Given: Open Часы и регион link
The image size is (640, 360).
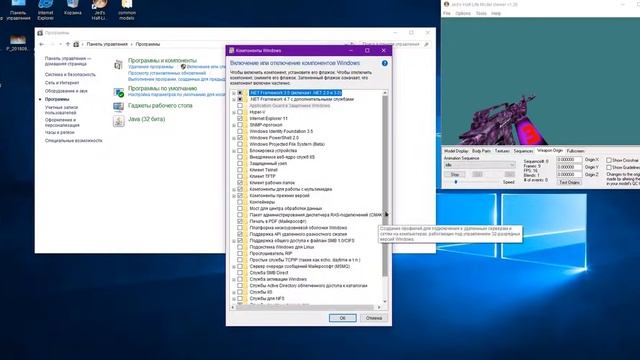Looking at the screenshot, I should [x=60, y=132].
